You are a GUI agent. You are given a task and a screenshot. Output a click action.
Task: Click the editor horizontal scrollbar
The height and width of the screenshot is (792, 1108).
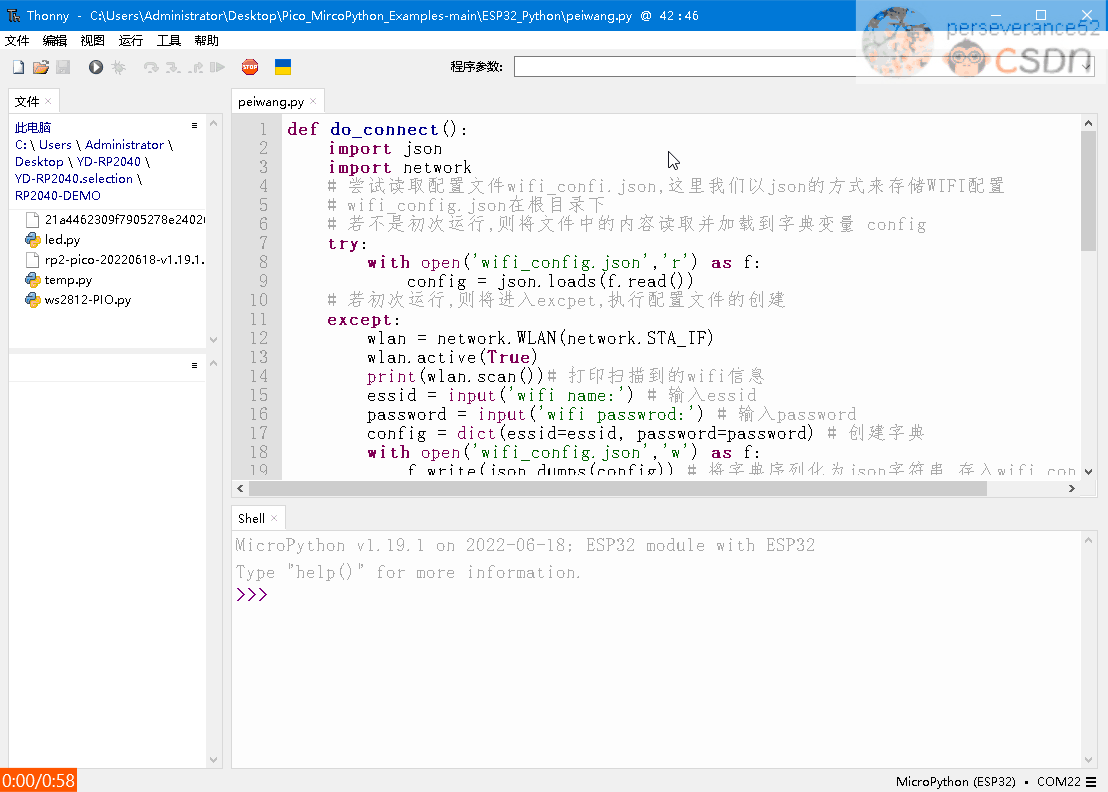(618, 488)
